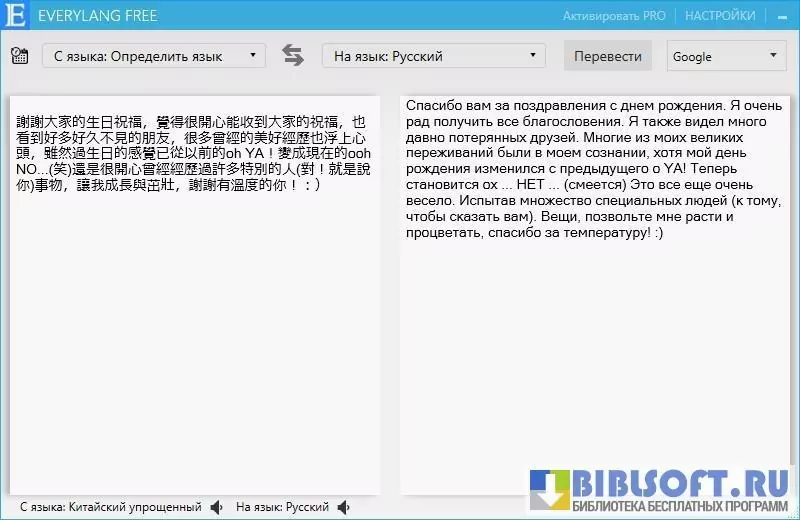Click the 'С языка: Китайский упрощенный' status label
The height and width of the screenshot is (520, 800).
pyautogui.click(x=110, y=507)
